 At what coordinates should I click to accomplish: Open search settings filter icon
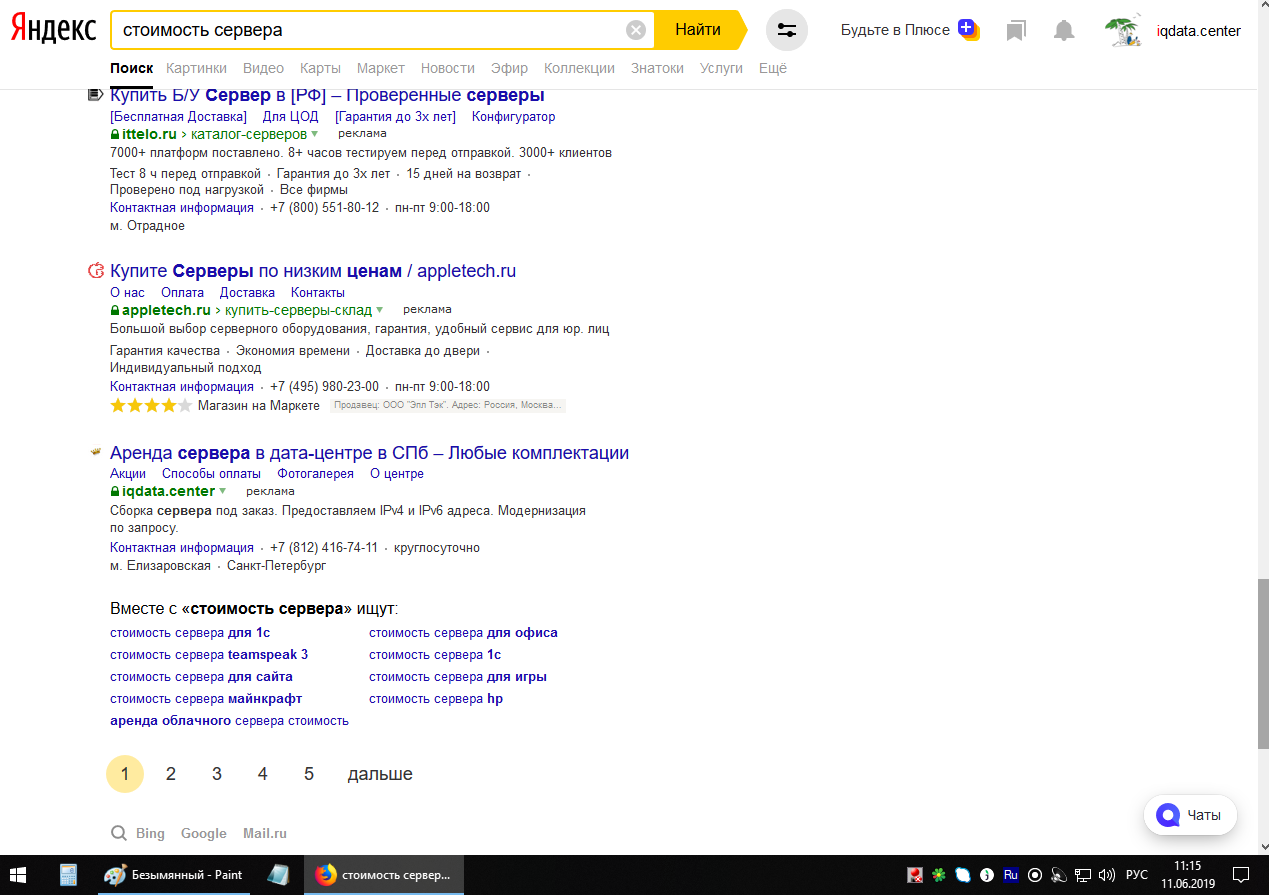coord(787,30)
